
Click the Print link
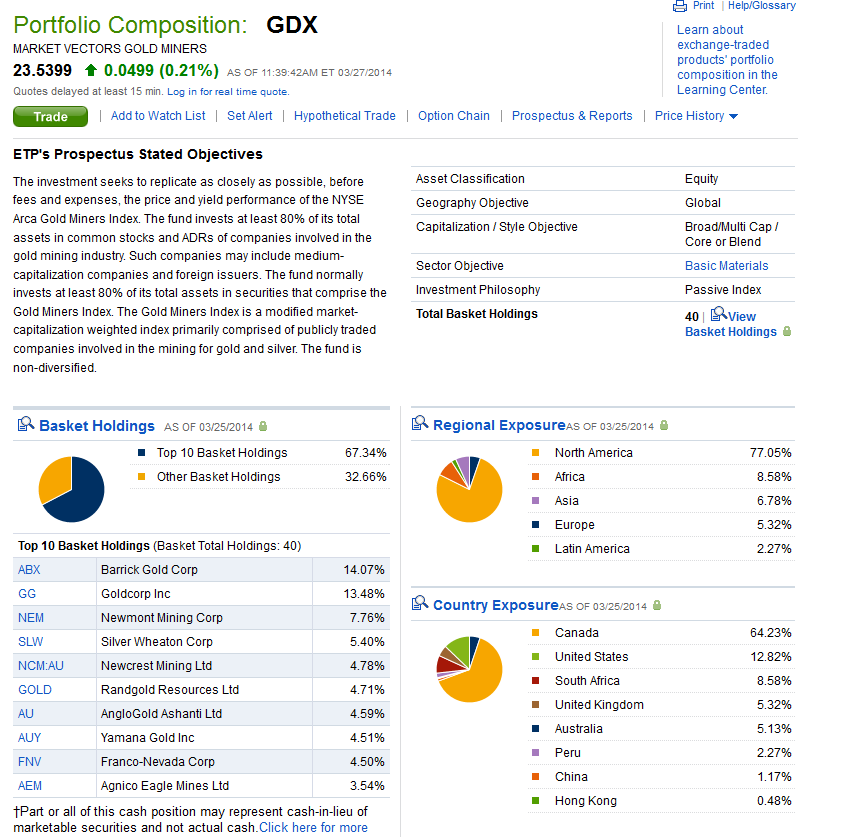(x=703, y=6)
